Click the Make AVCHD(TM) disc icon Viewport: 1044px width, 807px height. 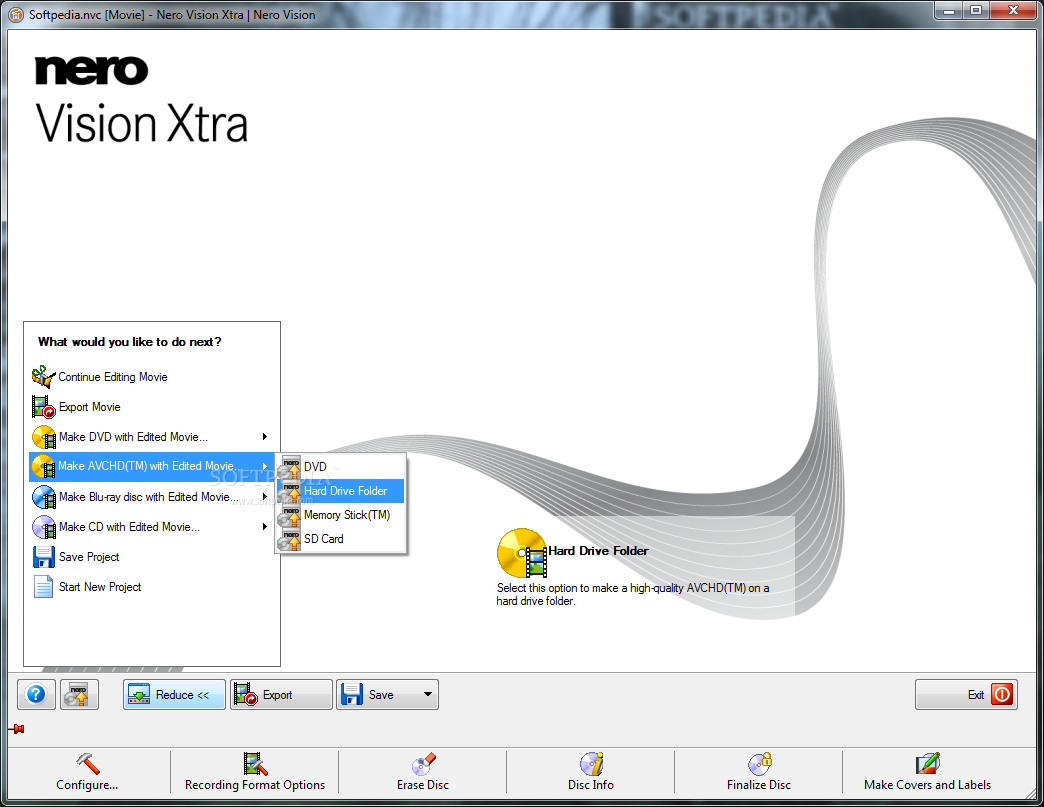tap(43, 466)
